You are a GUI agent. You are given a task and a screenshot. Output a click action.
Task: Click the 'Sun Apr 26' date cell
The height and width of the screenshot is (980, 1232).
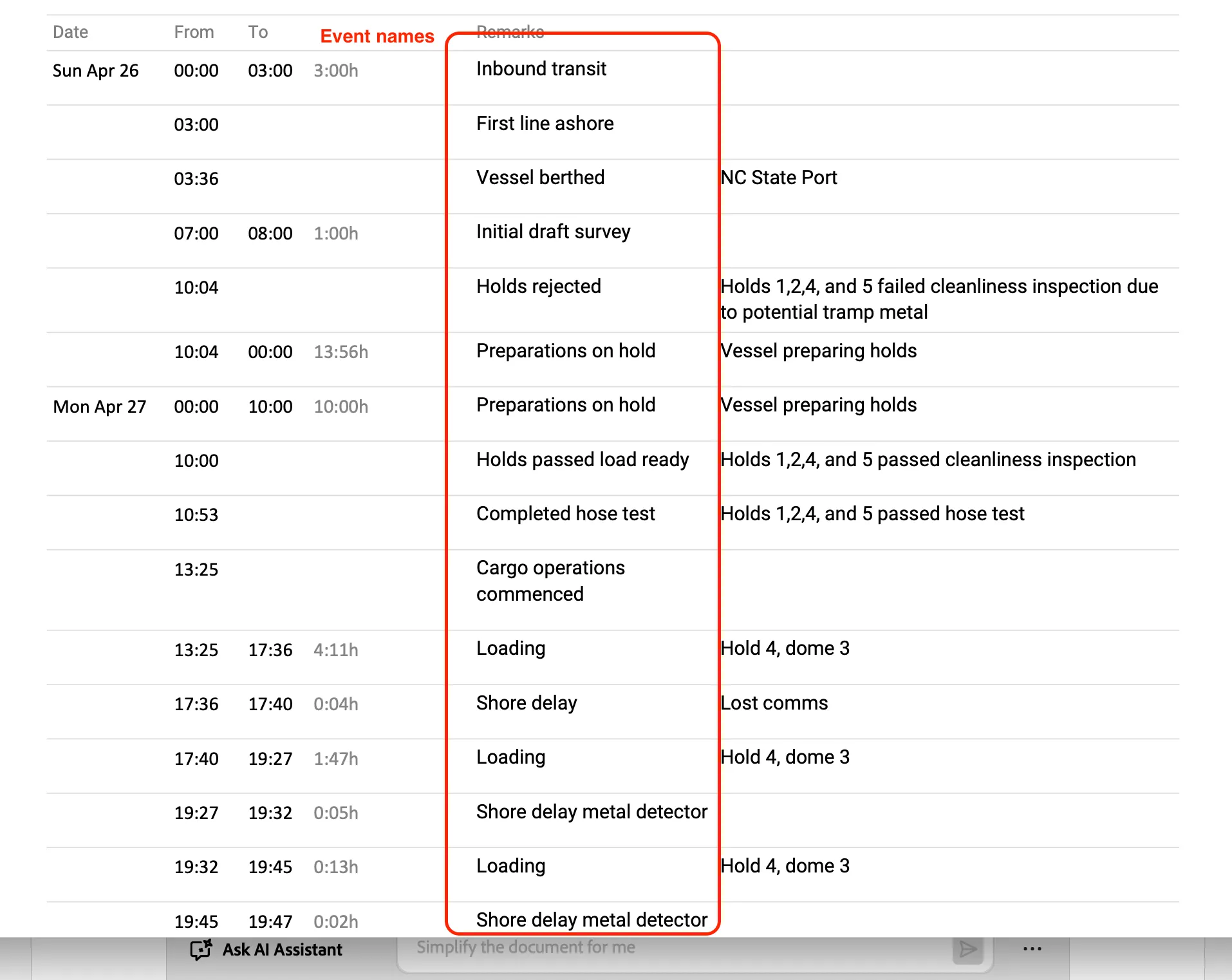tap(96, 71)
